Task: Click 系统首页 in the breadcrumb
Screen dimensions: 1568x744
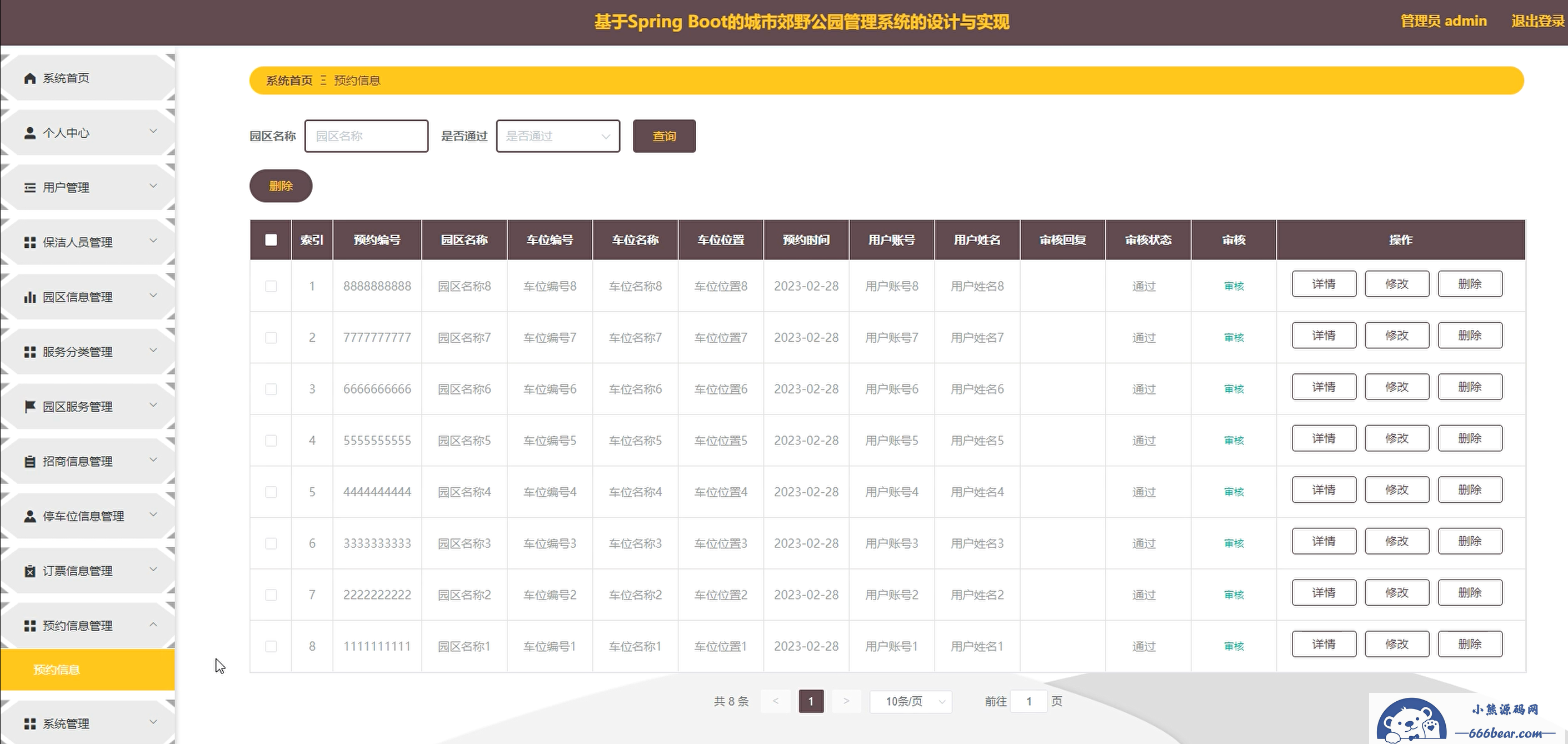Action: tap(289, 81)
